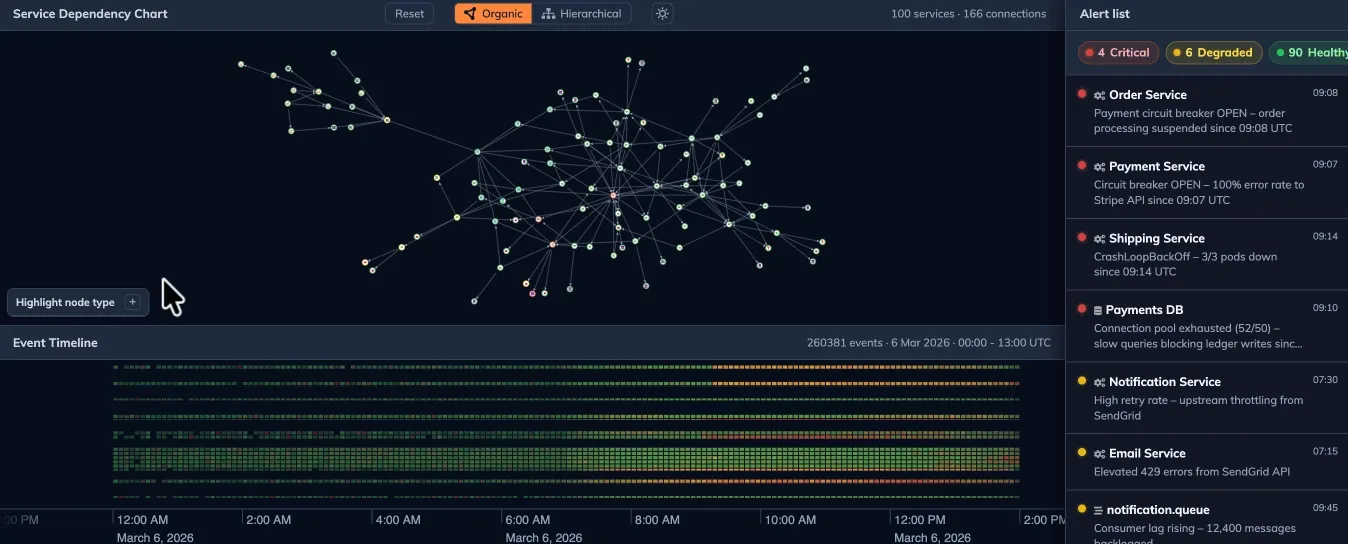Open the Shipping Service alert
The width and height of the screenshot is (1348, 544).
1207,255
